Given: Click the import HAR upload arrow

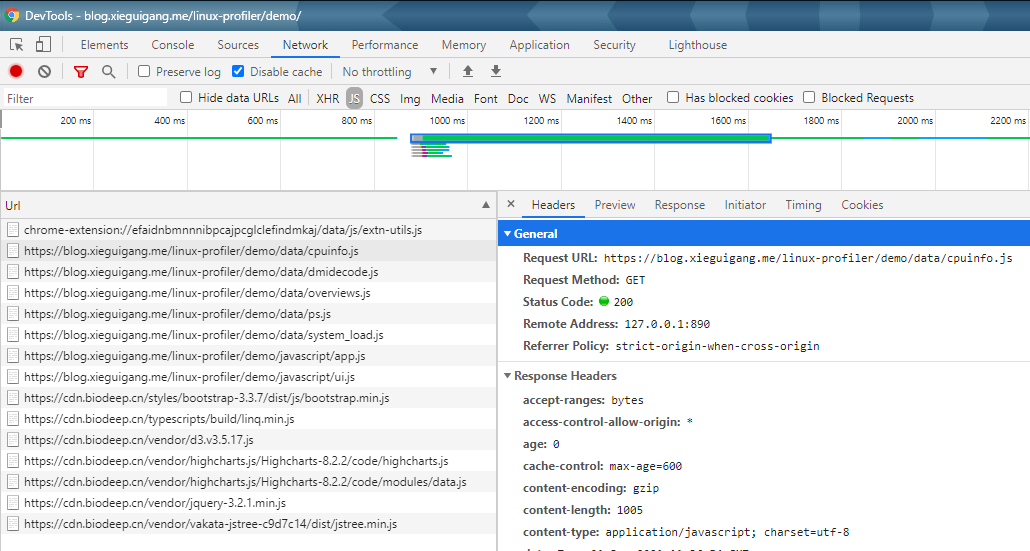Looking at the screenshot, I should coord(468,72).
